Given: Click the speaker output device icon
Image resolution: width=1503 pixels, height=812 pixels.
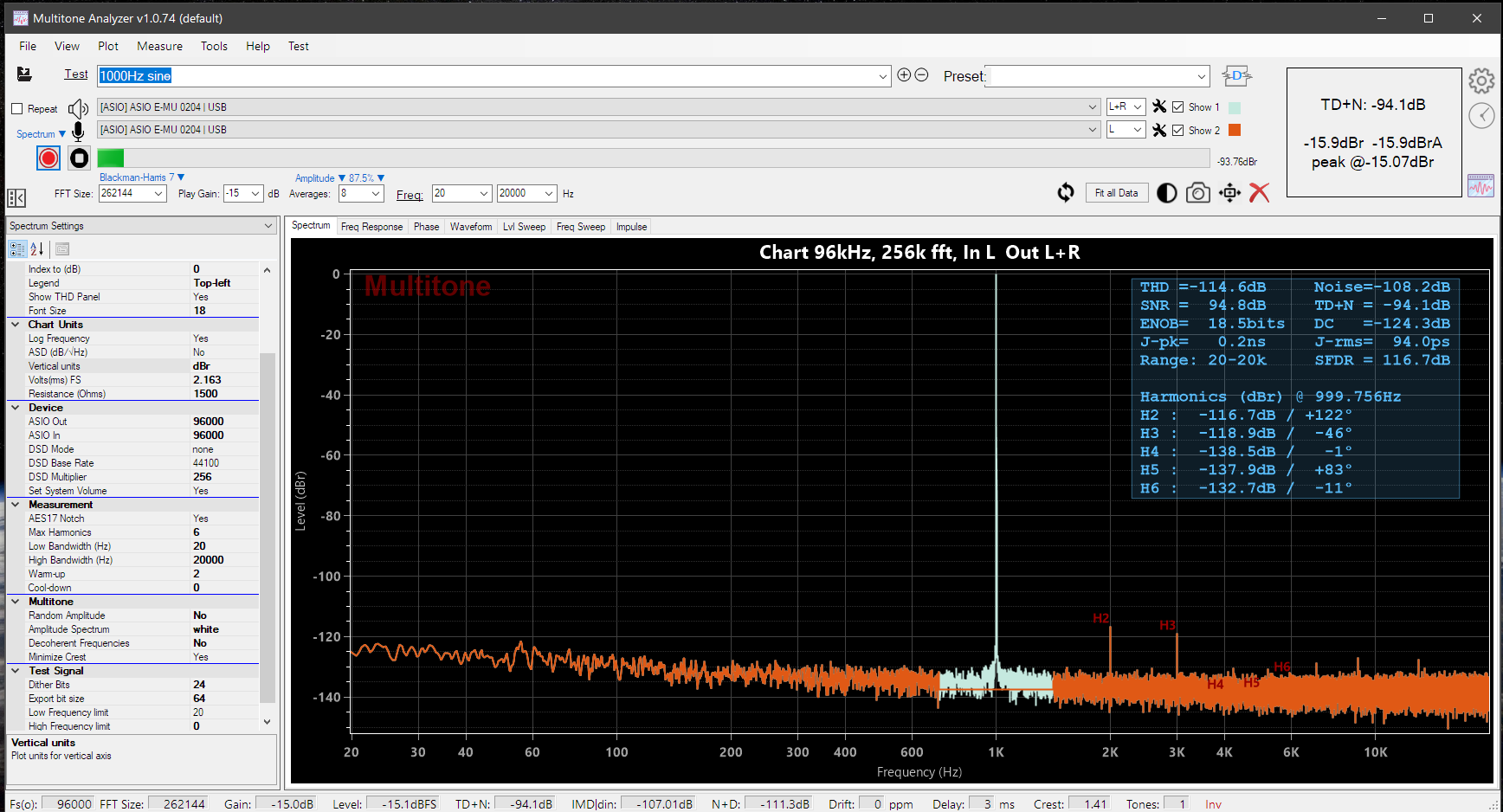Looking at the screenshot, I should pyautogui.click(x=78, y=108).
